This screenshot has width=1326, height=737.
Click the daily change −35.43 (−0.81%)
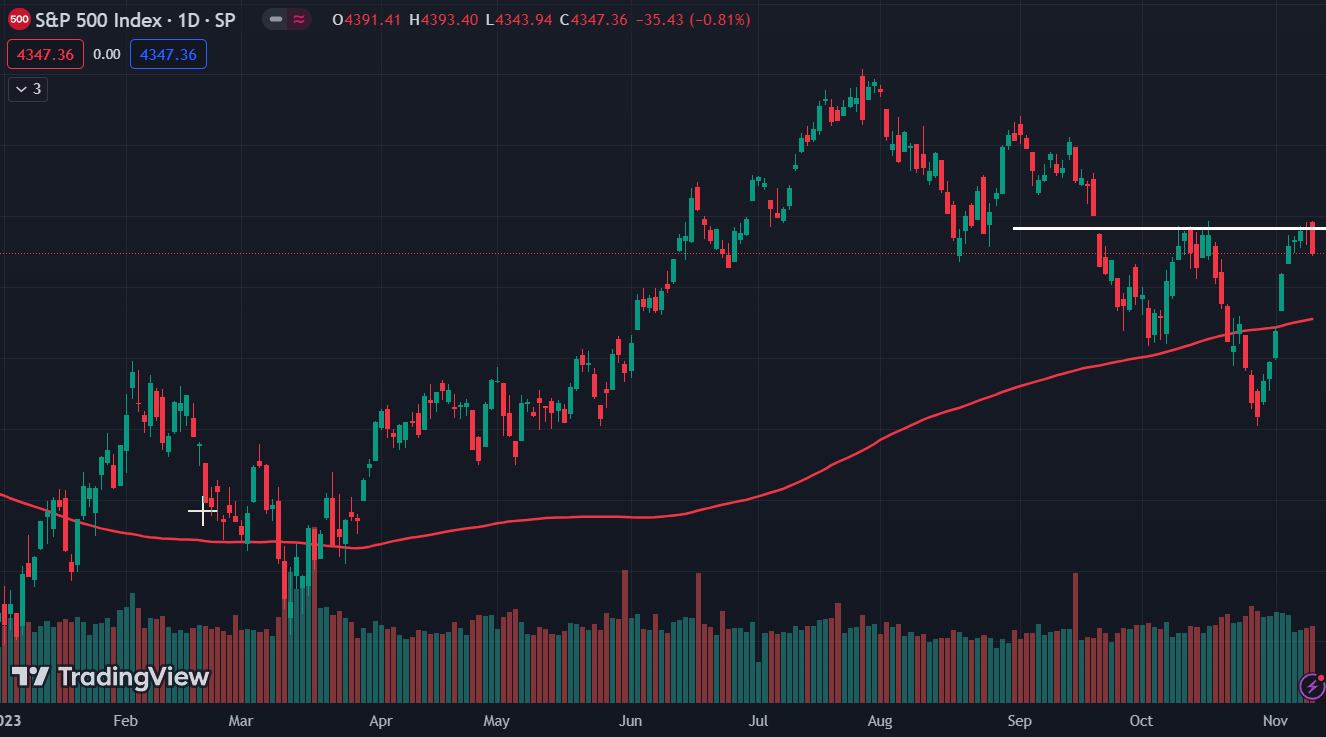click(692, 20)
